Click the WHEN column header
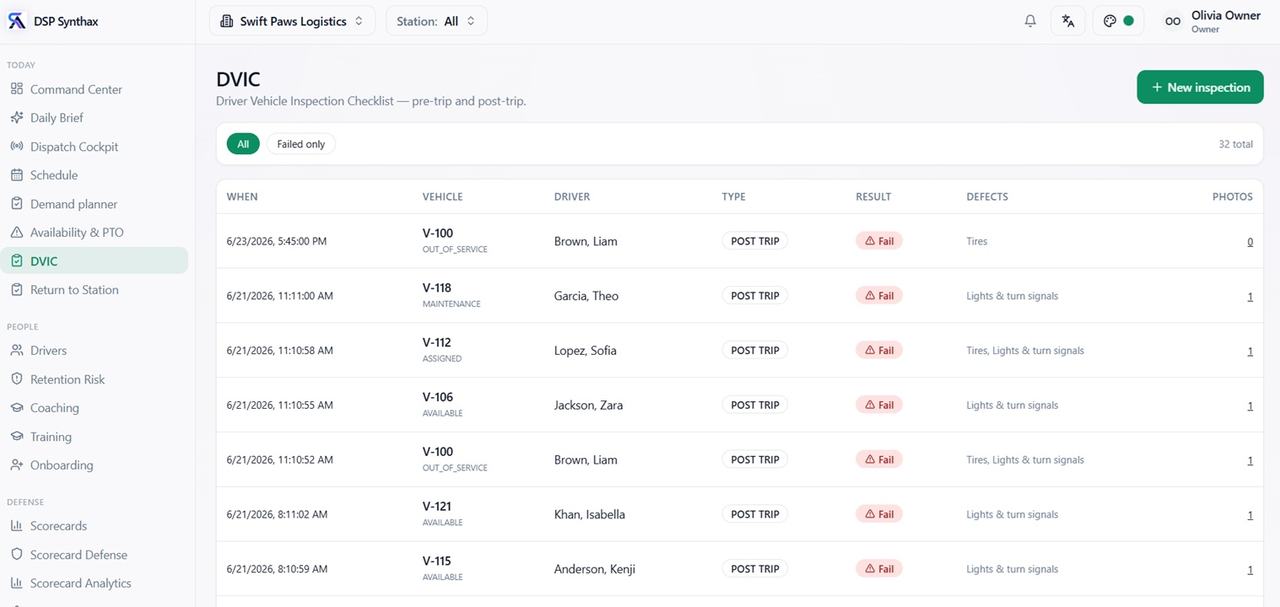Viewport: 1280px width, 607px height. click(242, 197)
